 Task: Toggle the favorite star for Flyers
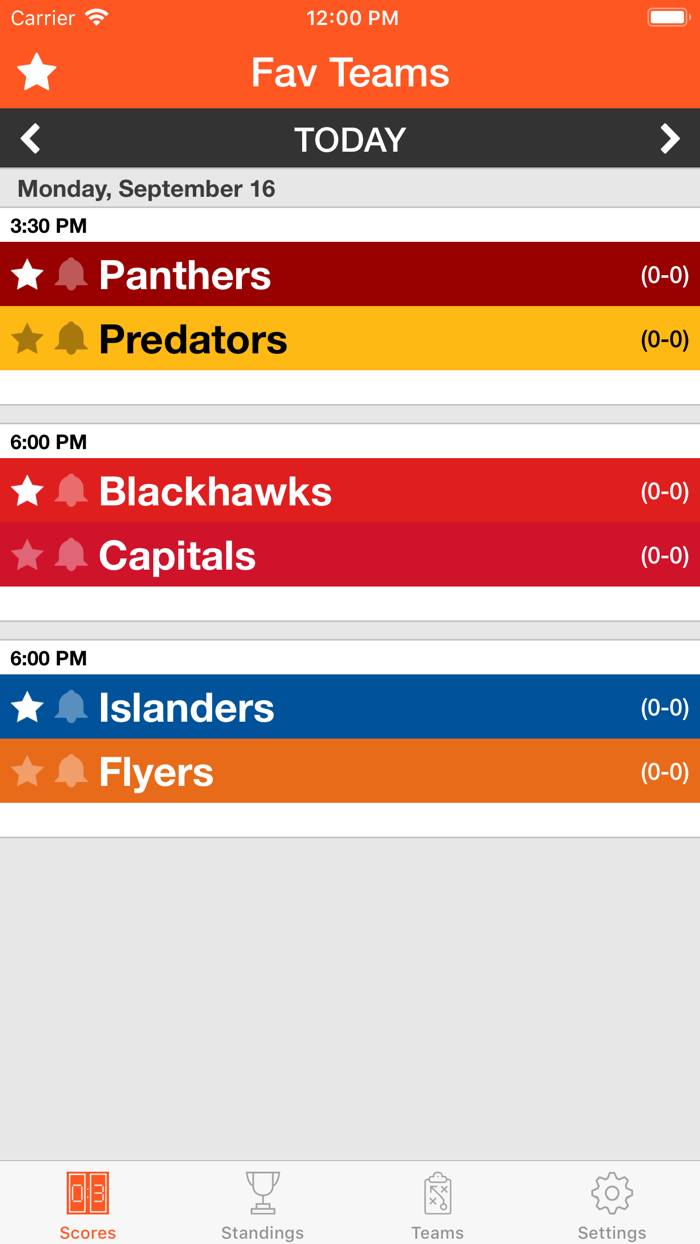point(26,771)
